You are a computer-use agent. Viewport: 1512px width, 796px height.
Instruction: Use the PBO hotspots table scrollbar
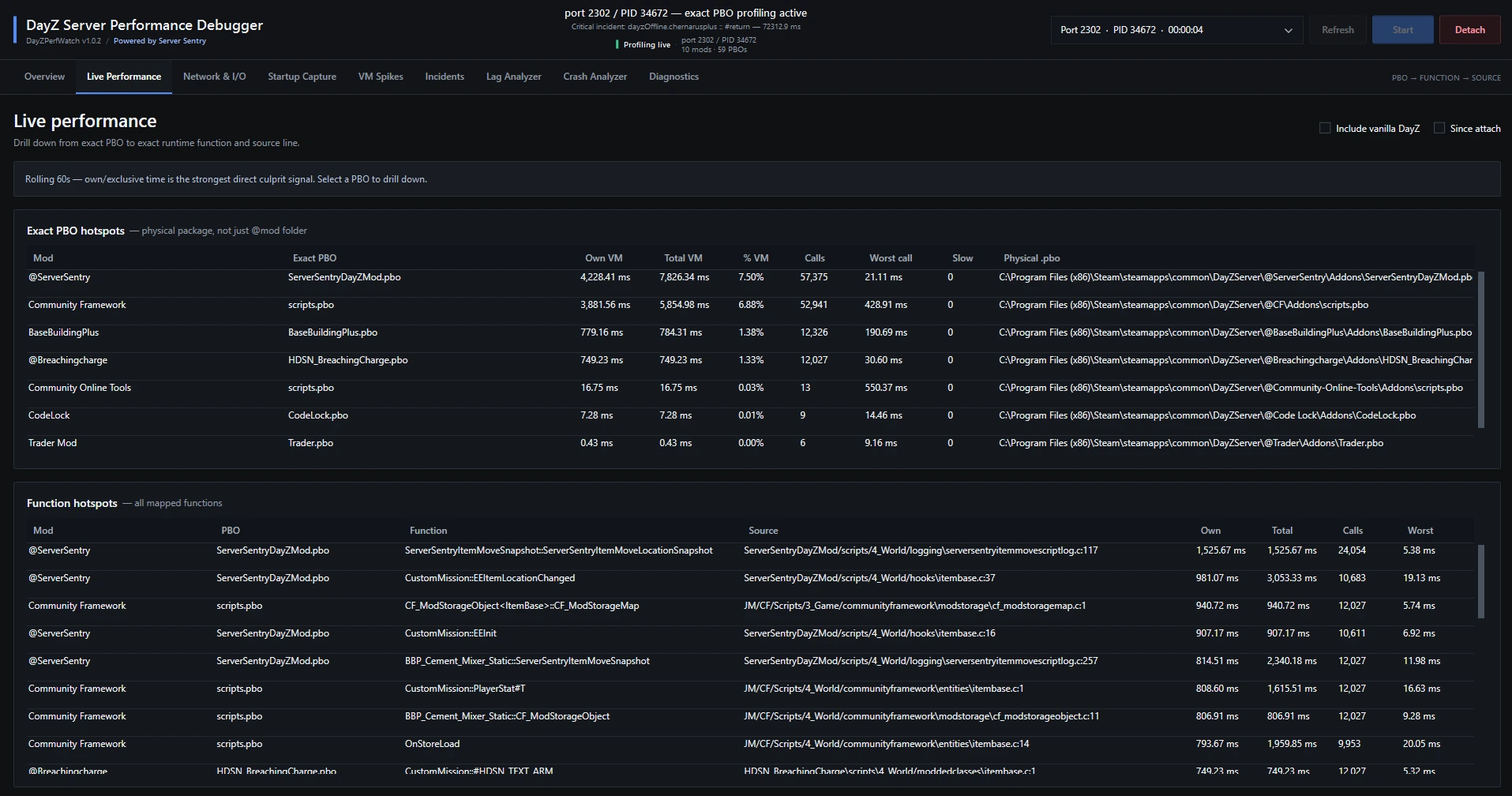(1480, 350)
